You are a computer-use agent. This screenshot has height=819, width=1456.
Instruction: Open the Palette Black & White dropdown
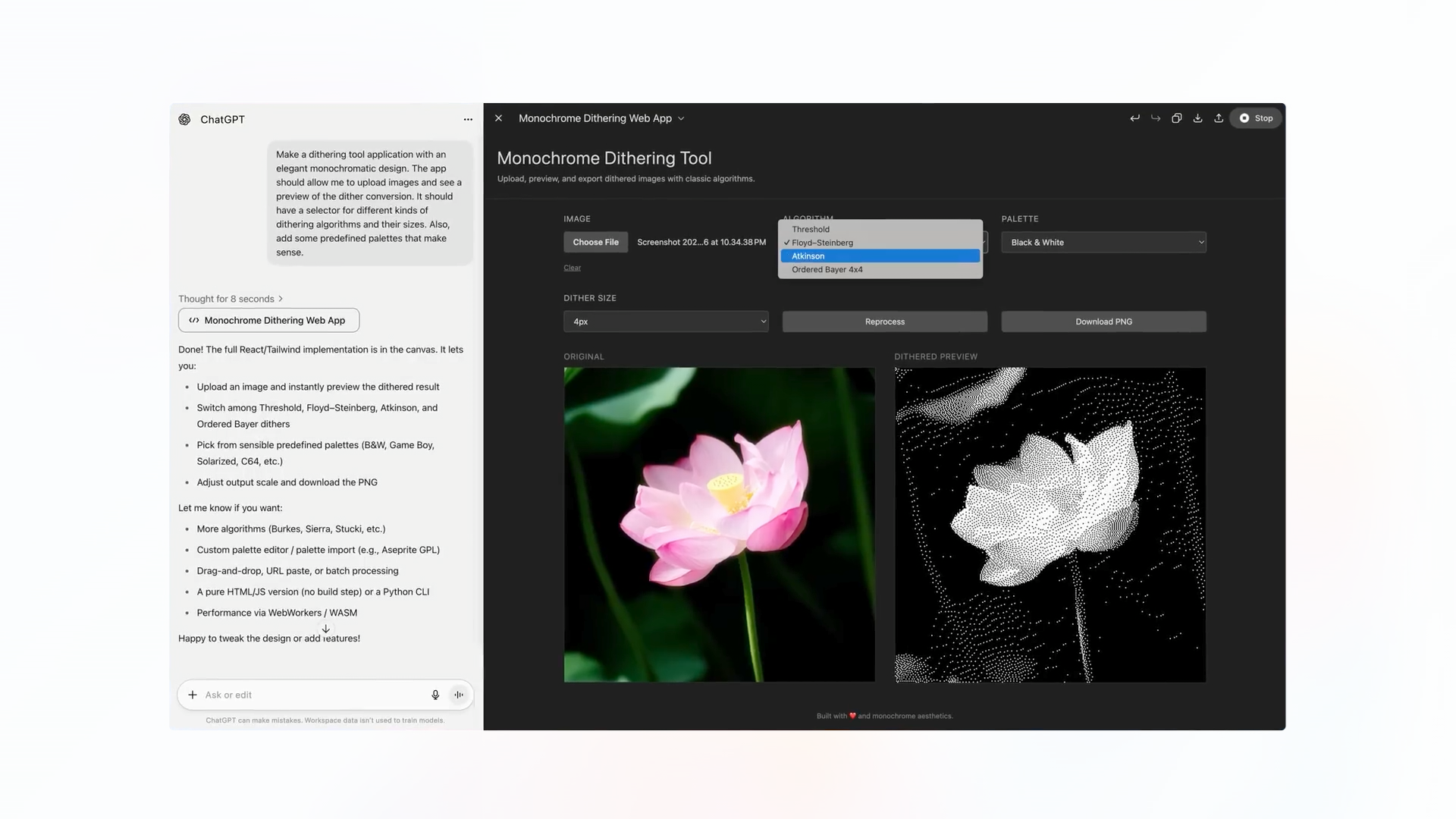point(1103,243)
